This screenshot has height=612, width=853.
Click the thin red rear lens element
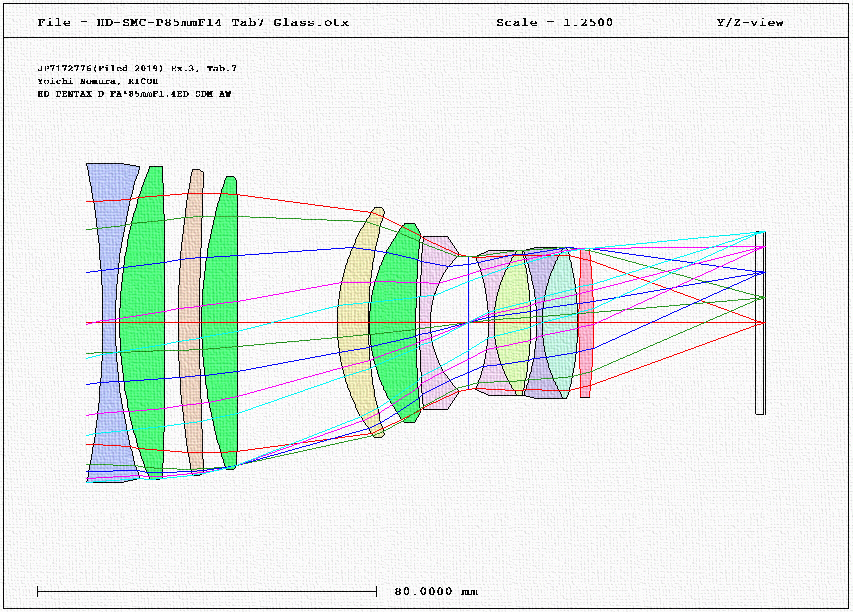click(x=586, y=323)
